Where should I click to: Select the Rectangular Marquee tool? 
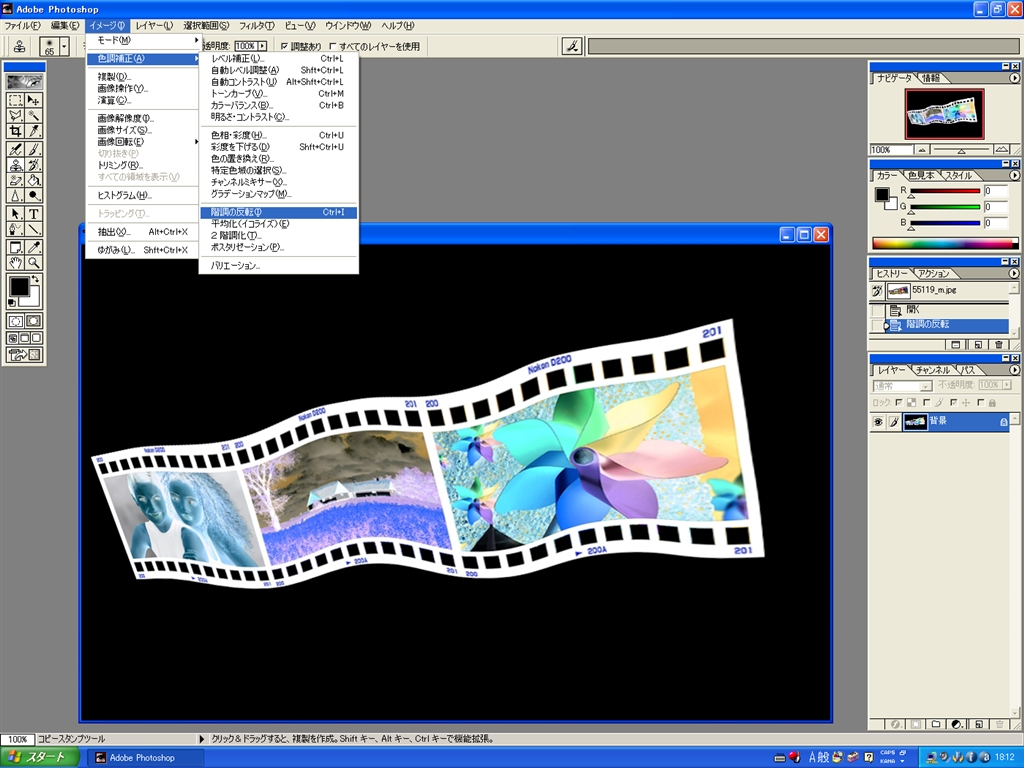tap(15, 100)
